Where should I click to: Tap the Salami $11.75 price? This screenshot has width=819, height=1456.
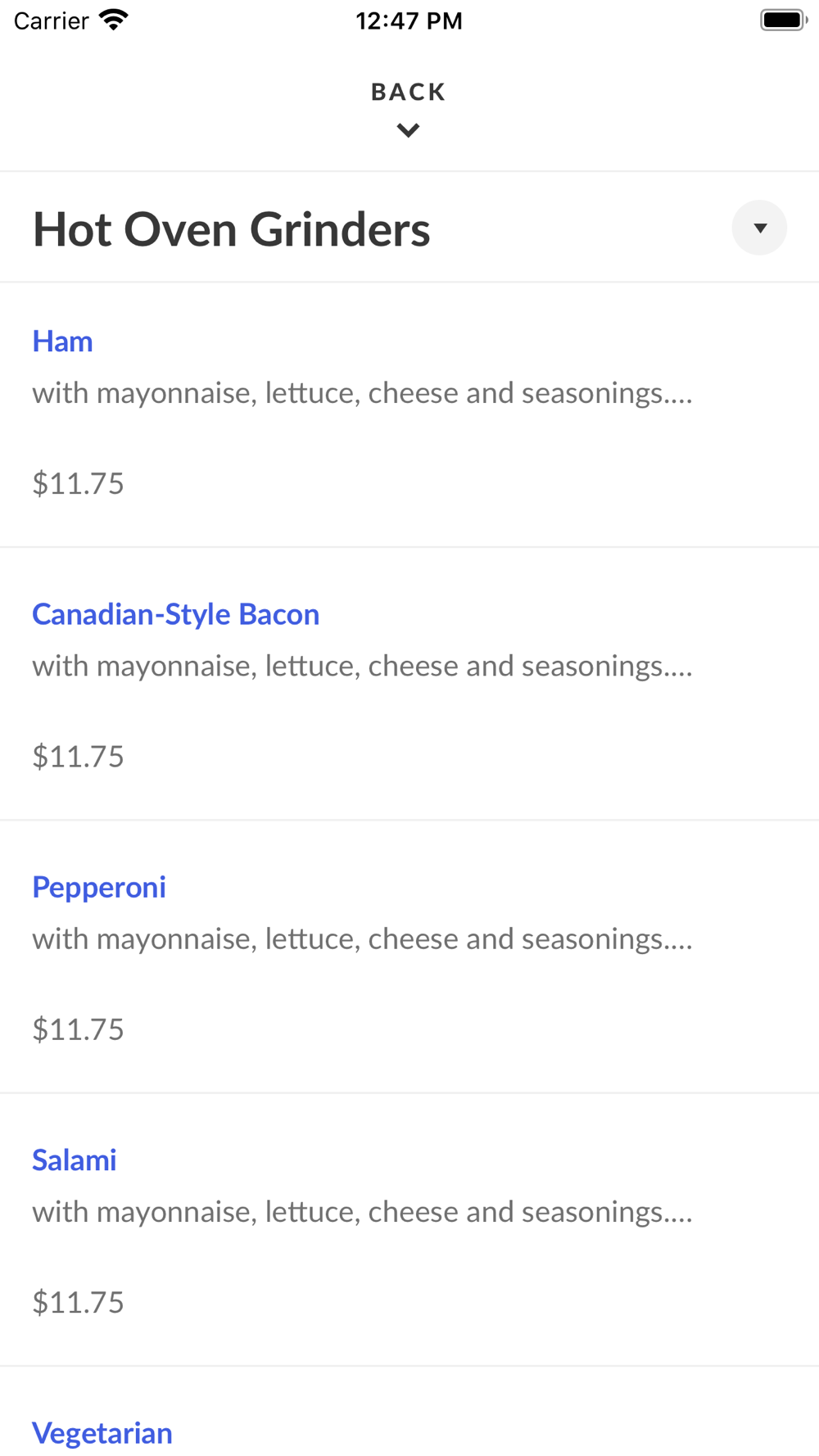[x=78, y=1302]
